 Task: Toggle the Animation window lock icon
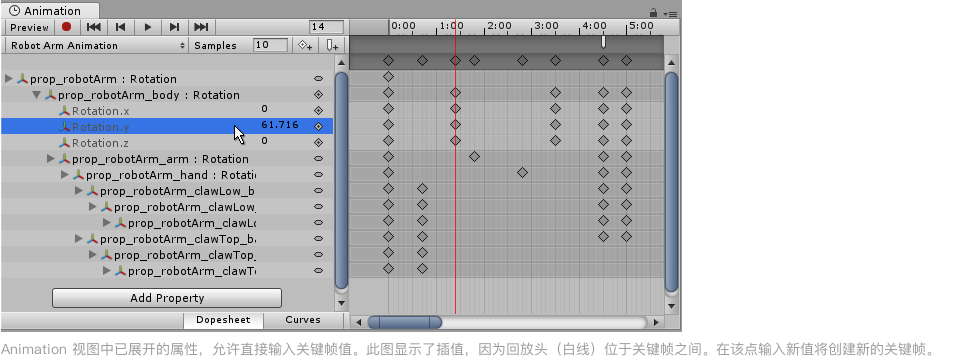coord(653,13)
